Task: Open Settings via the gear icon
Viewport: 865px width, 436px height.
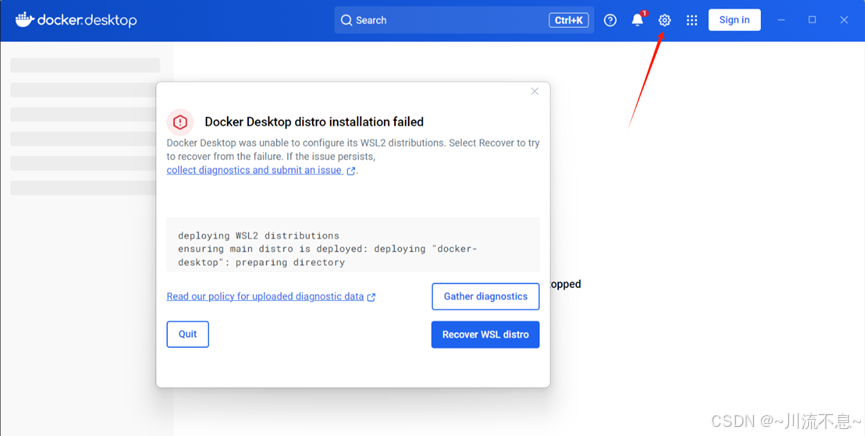Action: point(664,20)
